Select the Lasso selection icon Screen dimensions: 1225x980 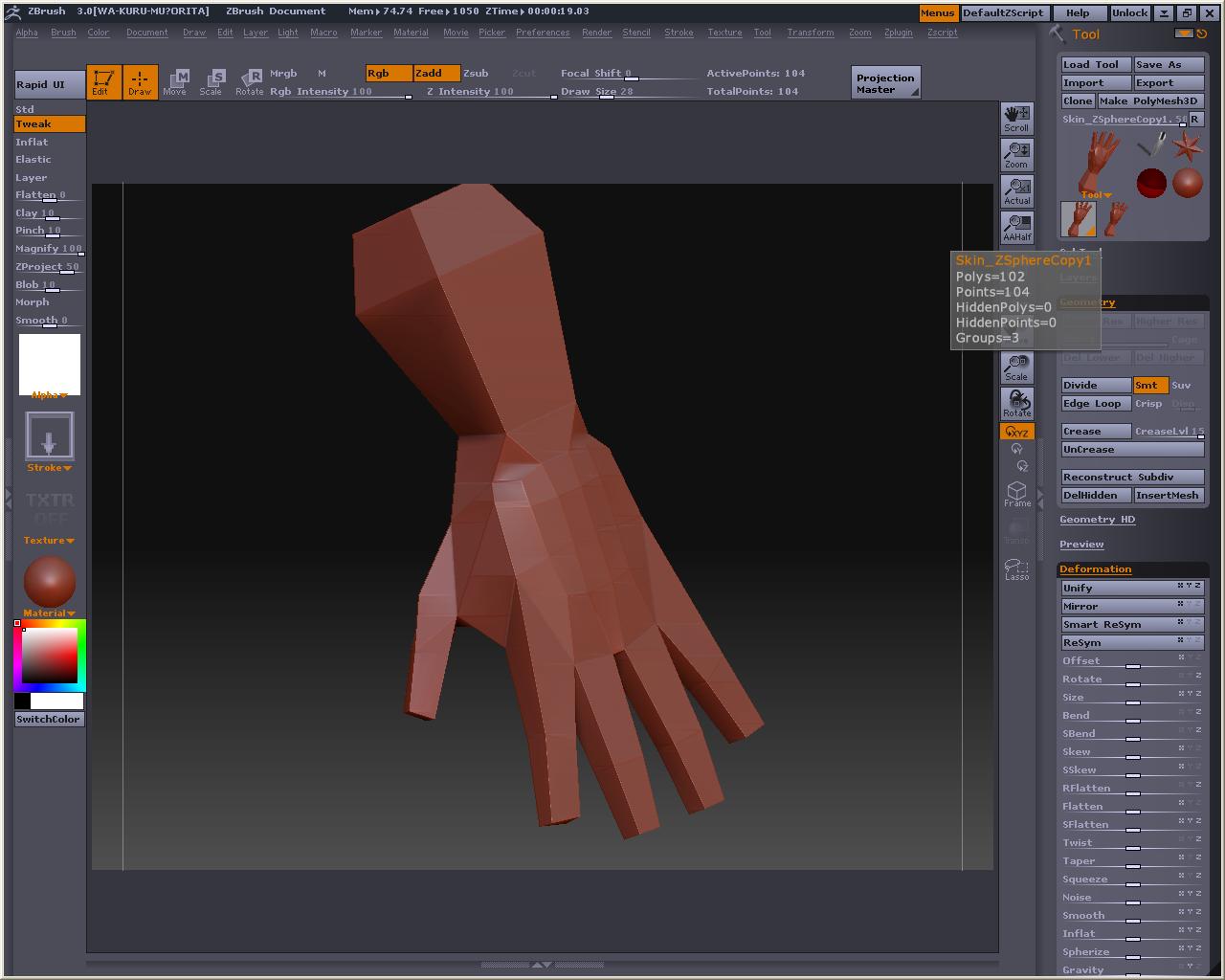coord(1017,569)
